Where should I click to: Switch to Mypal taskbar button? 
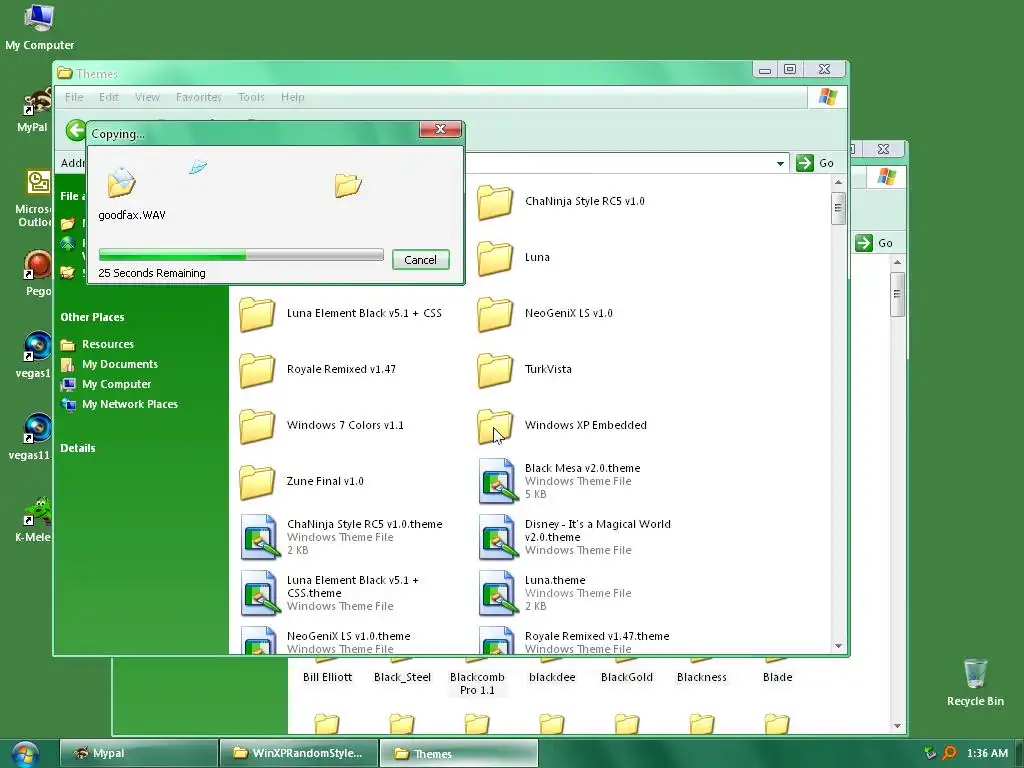138,753
